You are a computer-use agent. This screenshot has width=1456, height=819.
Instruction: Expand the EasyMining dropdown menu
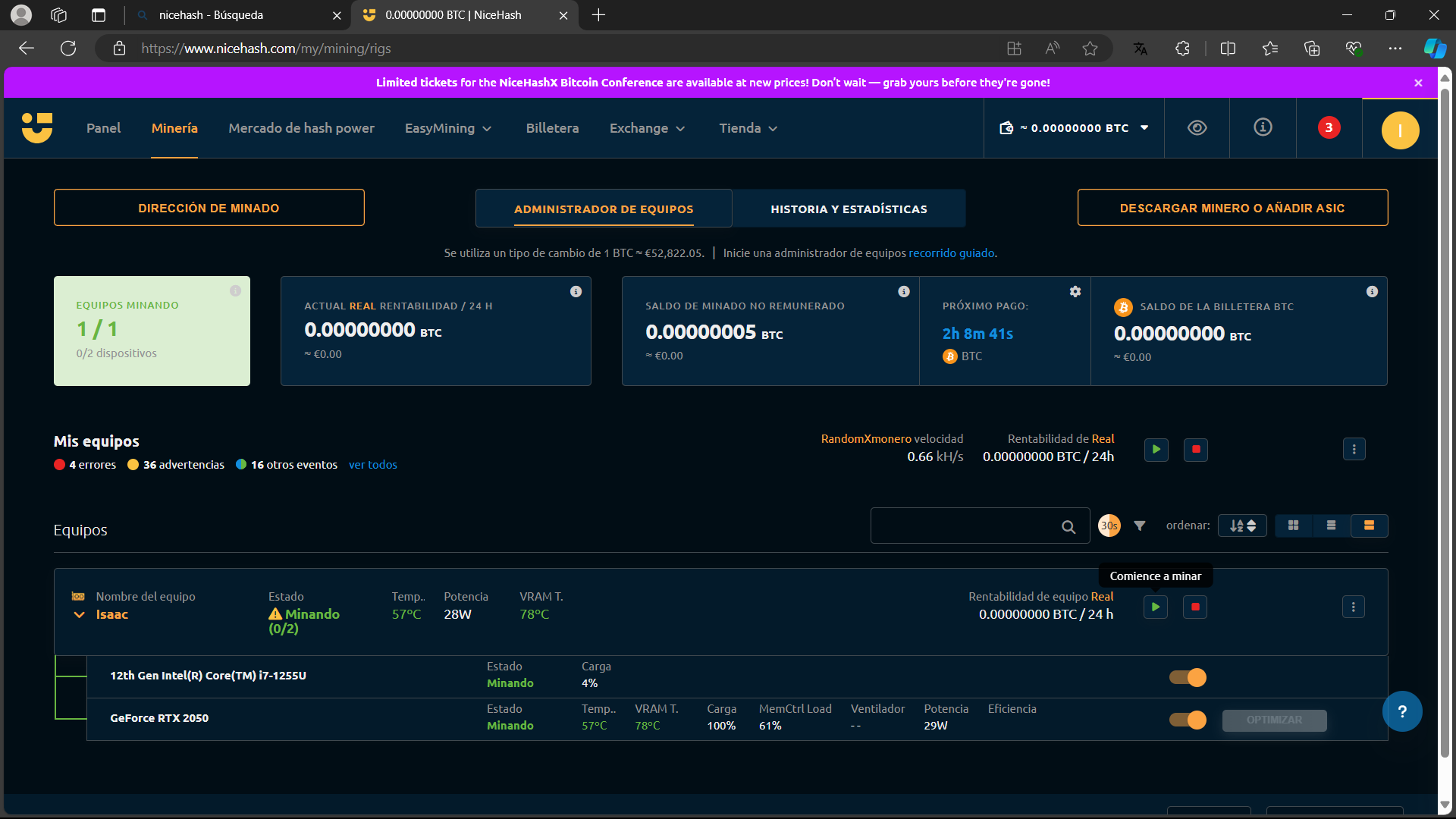click(448, 128)
